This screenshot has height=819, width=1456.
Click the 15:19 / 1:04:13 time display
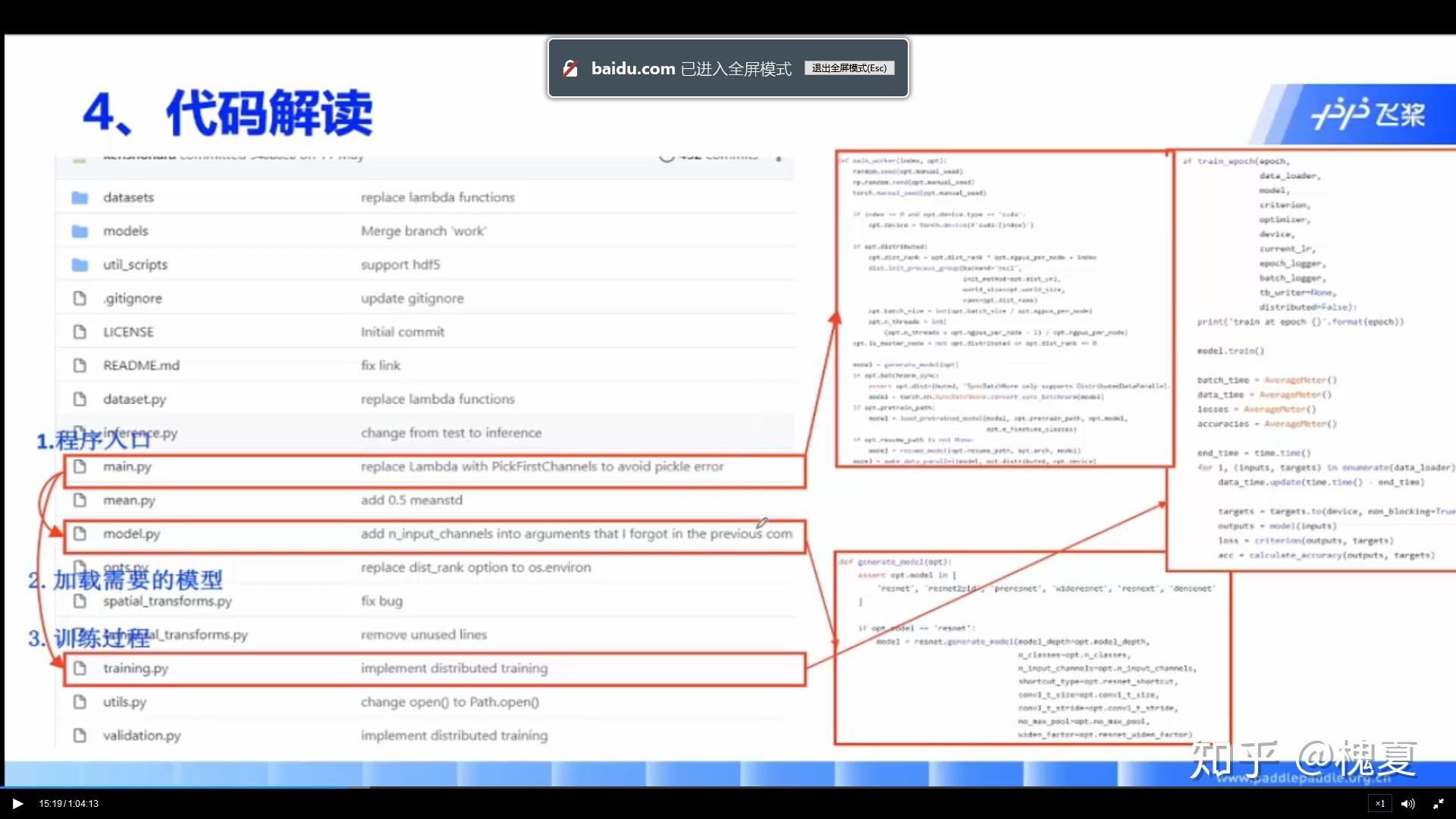tap(69, 804)
